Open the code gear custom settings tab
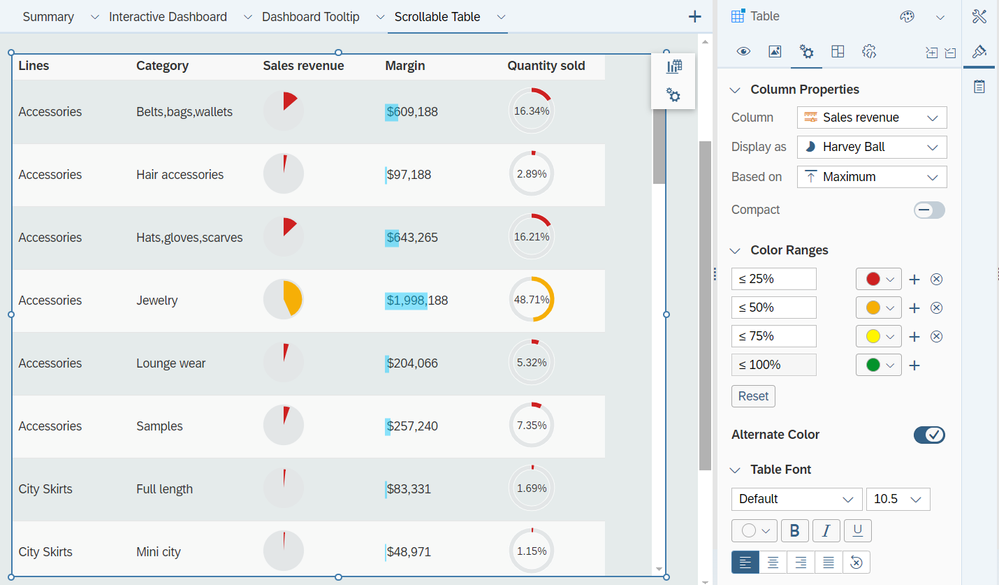Image resolution: width=999 pixels, height=585 pixels. tap(869, 52)
